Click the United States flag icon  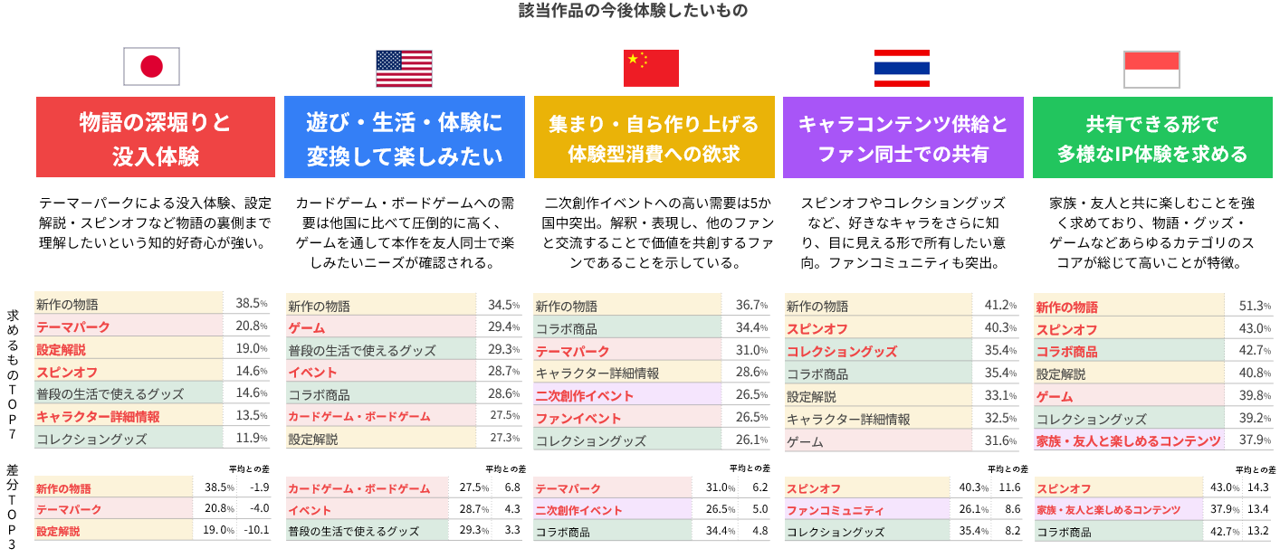click(x=403, y=67)
